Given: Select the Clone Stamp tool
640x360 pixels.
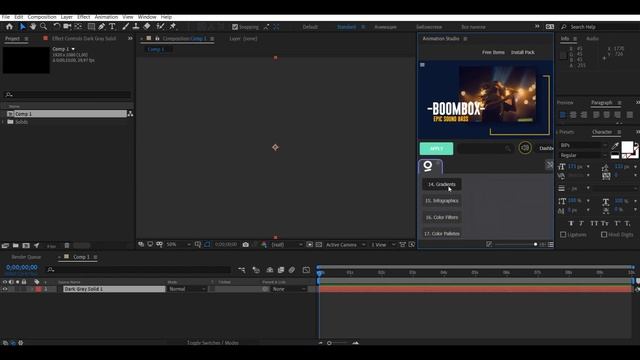Looking at the screenshot, I should click(x=136, y=27).
